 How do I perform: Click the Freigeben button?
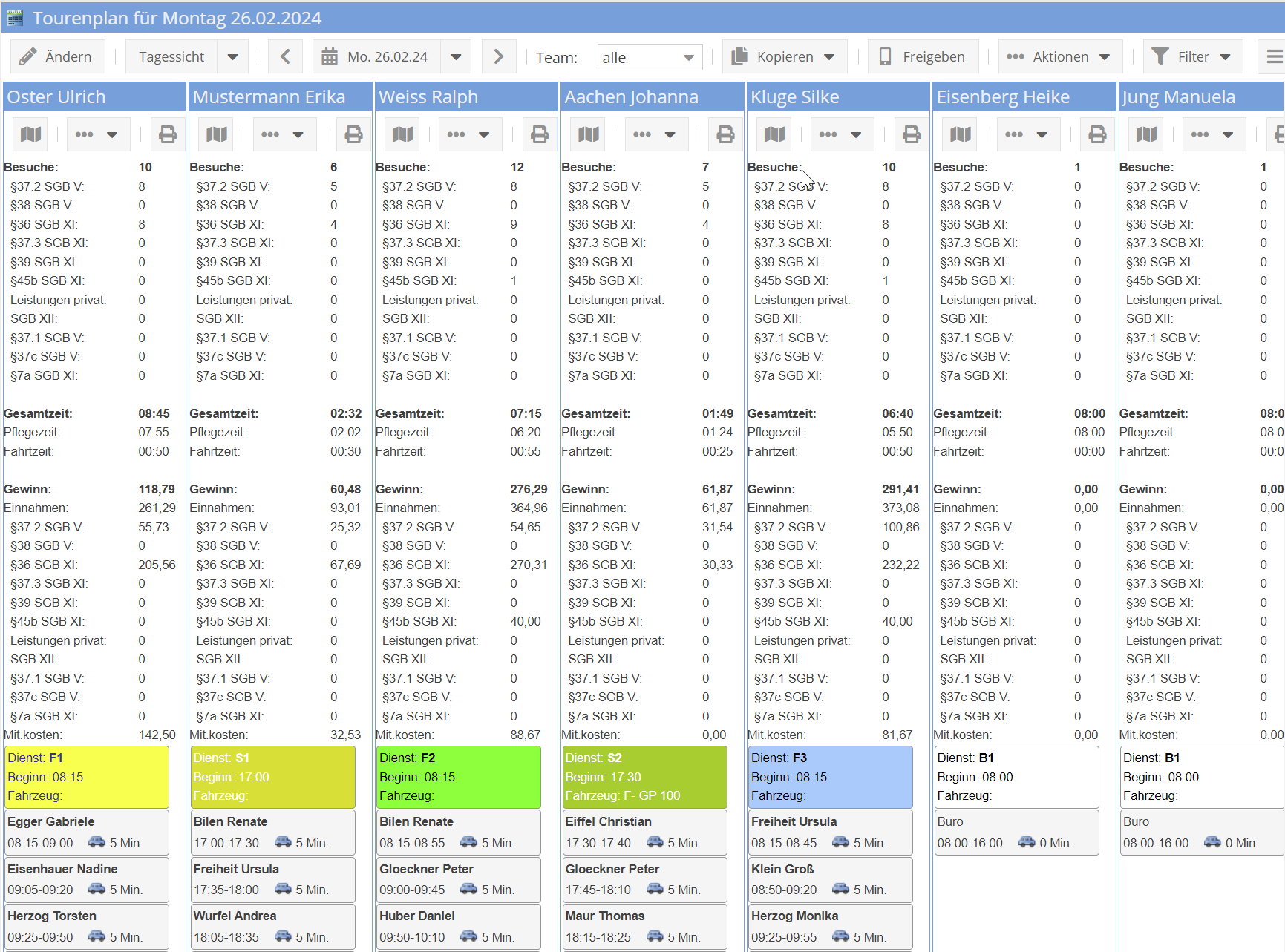click(923, 57)
